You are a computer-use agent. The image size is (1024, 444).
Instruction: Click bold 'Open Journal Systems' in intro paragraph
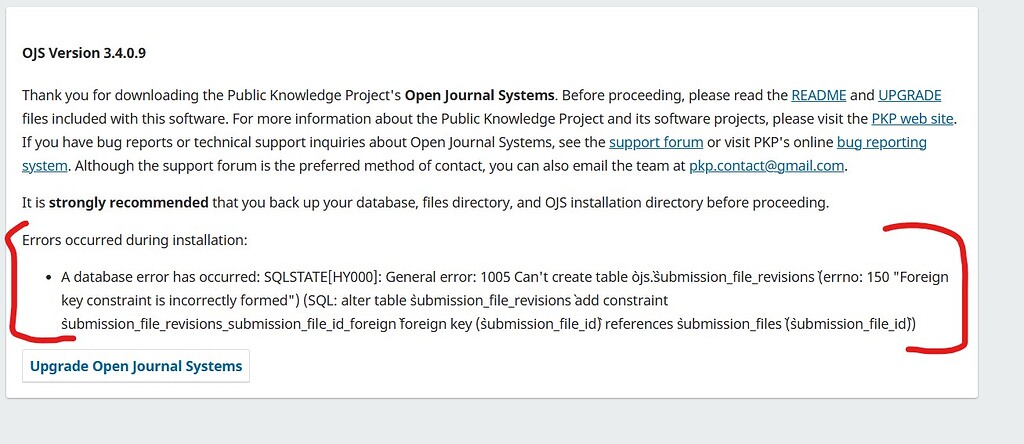pos(479,95)
